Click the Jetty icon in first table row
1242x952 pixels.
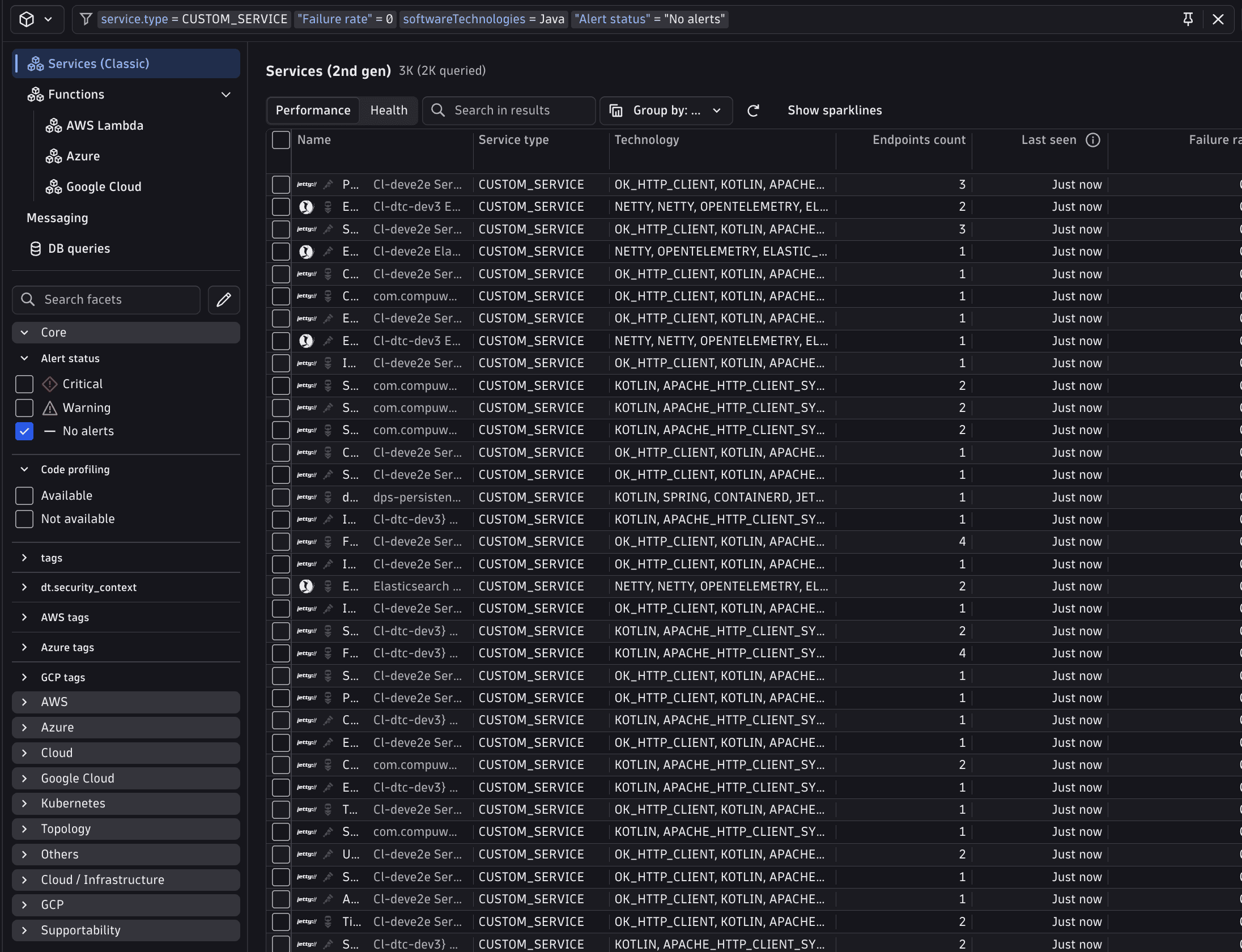pos(307,185)
